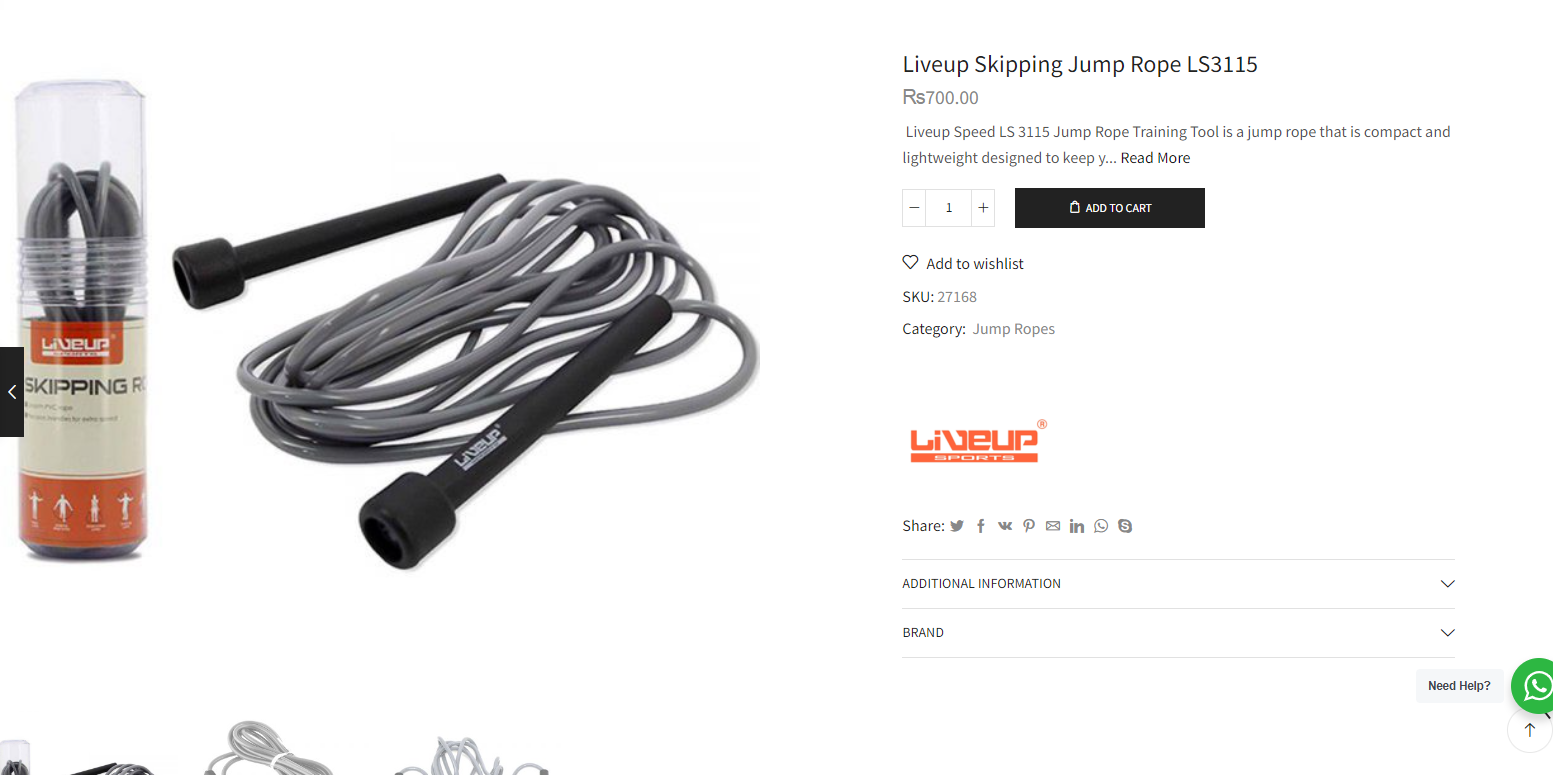
Task: Share through WhatsApp icon in share row
Action: tap(1101, 526)
